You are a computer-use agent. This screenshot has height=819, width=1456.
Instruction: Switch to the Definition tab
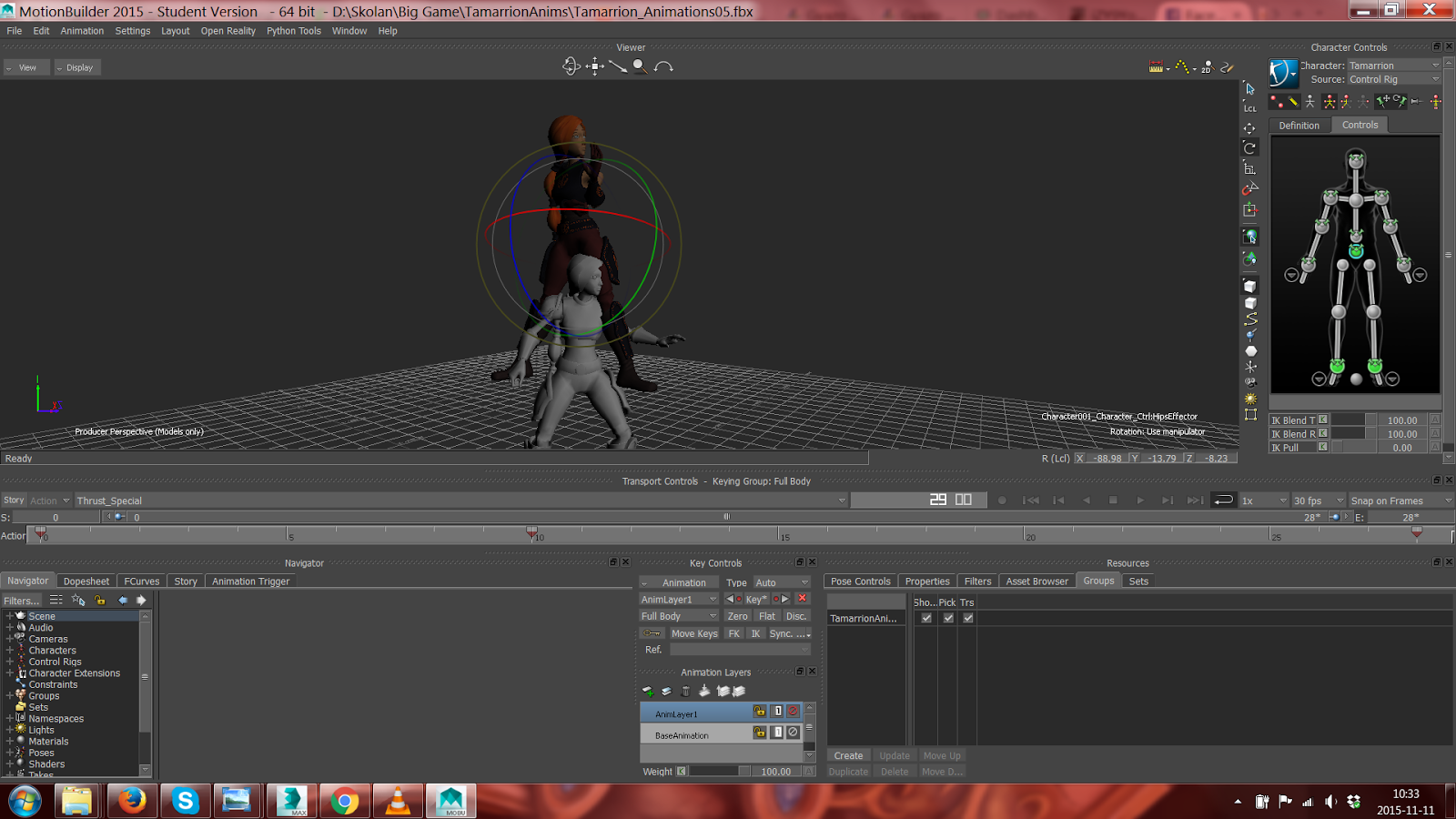[x=1299, y=126]
